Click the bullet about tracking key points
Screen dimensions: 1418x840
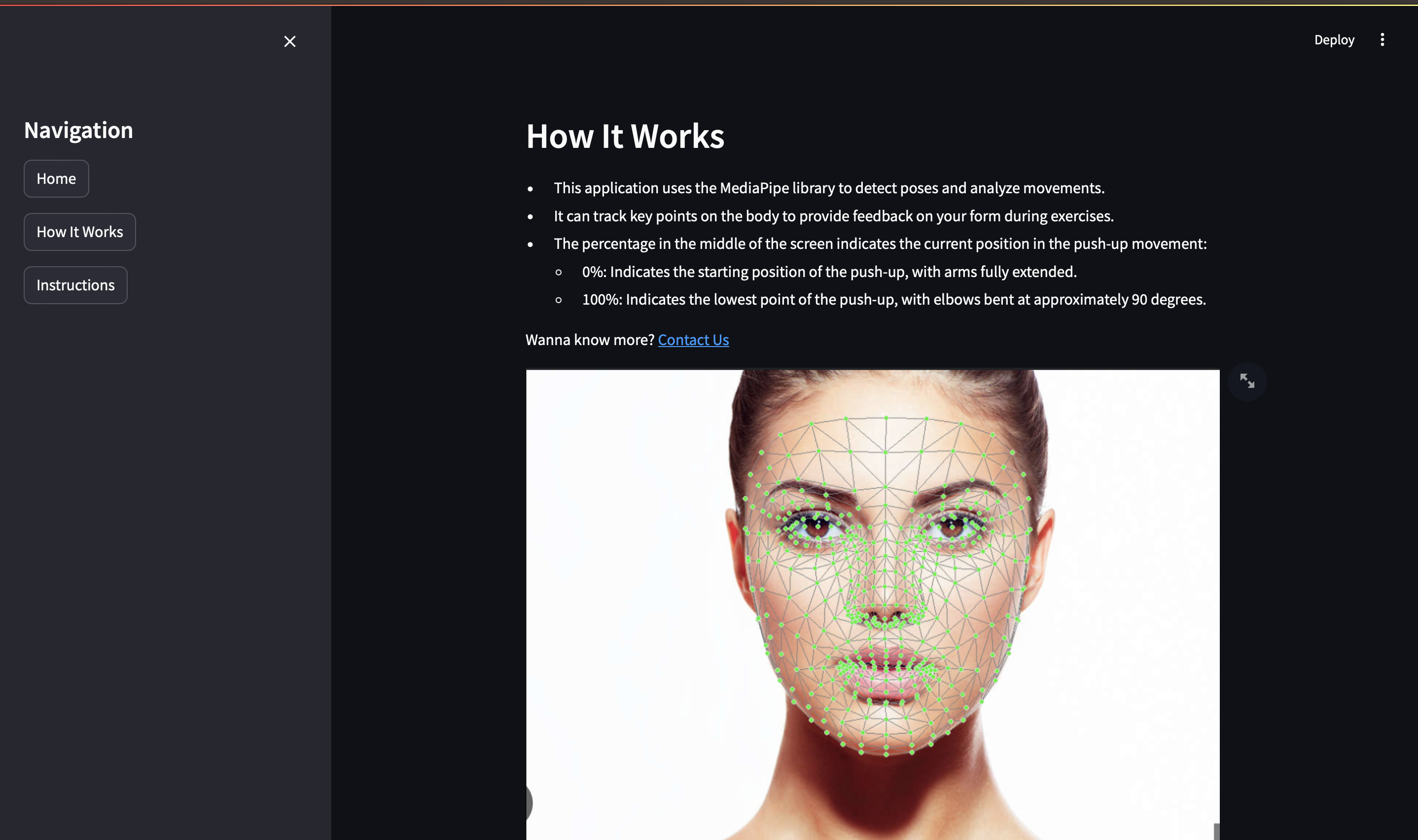pyautogui.click(x=833, y=216)
